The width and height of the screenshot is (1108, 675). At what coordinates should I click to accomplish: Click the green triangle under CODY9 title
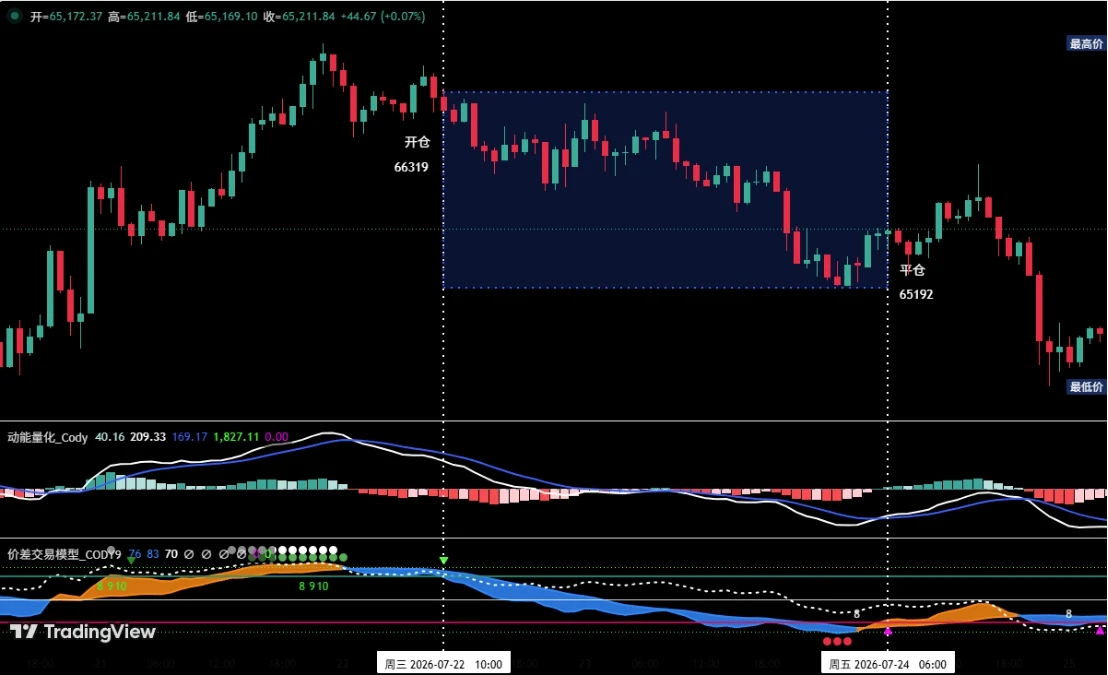click(131, 560)
